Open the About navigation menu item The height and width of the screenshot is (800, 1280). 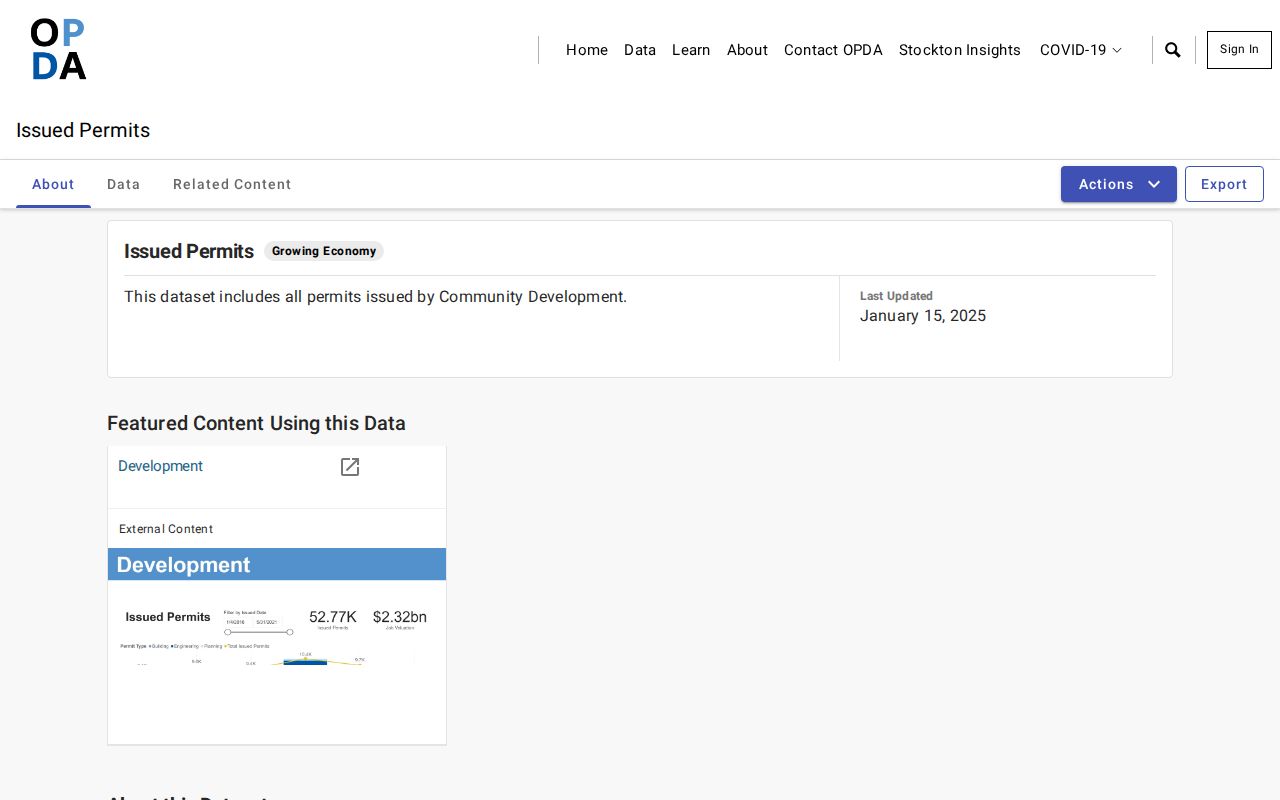(747, 50)
